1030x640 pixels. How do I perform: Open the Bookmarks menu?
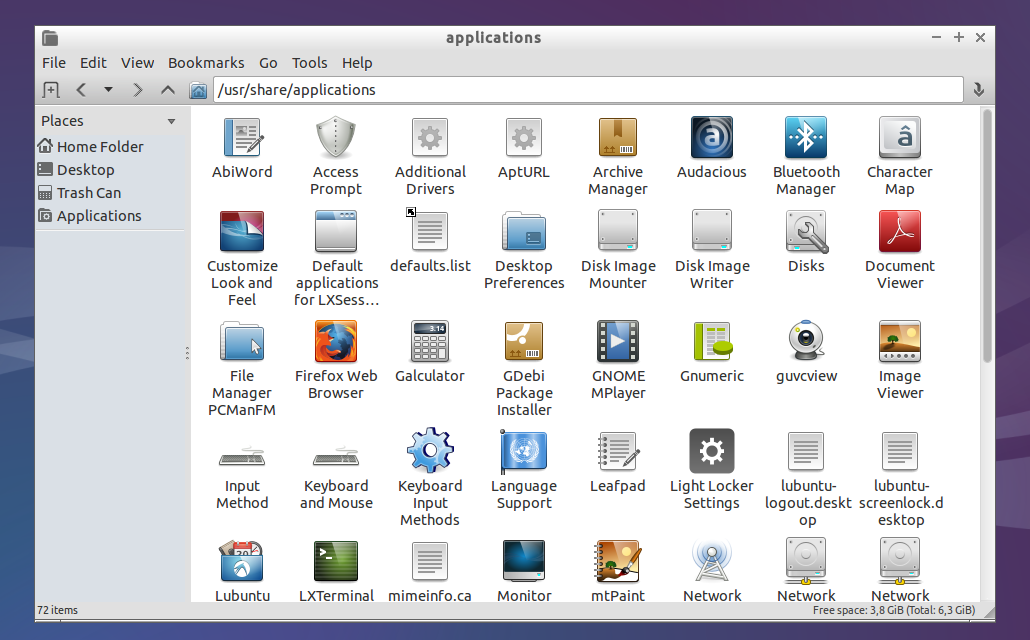coord(206,63)
